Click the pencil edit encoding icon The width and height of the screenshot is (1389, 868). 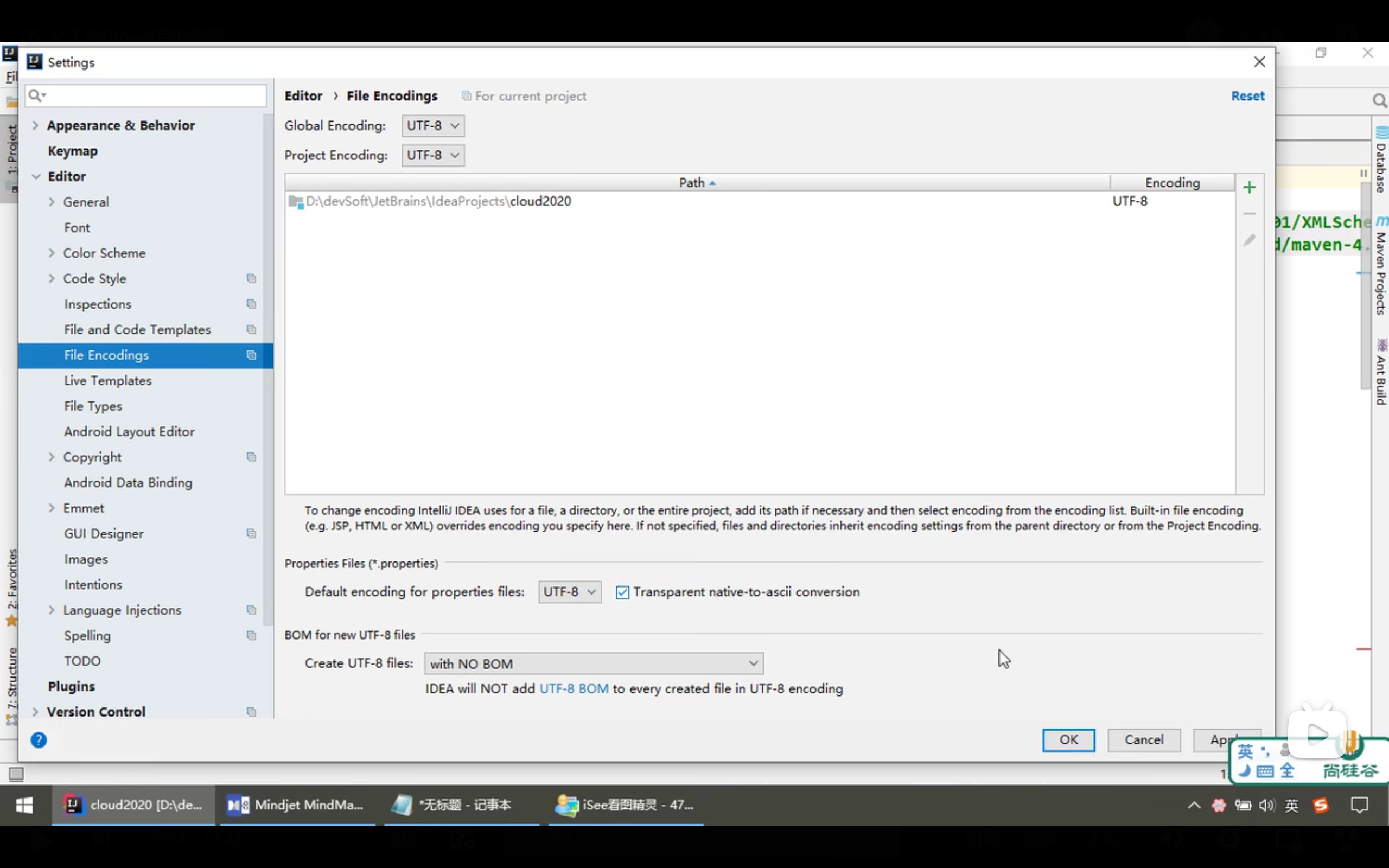point(1249,240)
